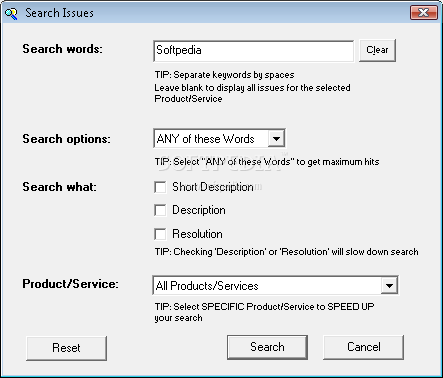Enable the Short Description checkbox
443x378 pixels.
[160, 187]
